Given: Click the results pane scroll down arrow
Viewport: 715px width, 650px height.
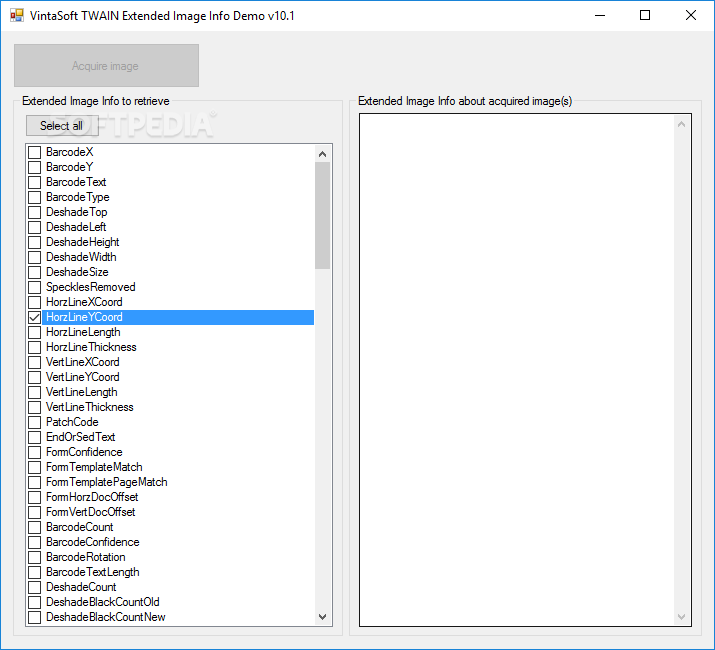Looking at the screenshot, I should 681,617.
